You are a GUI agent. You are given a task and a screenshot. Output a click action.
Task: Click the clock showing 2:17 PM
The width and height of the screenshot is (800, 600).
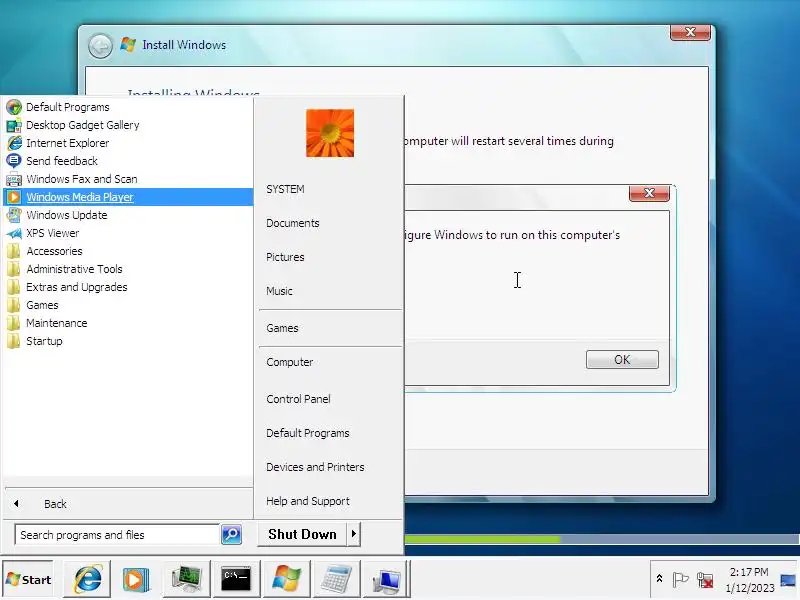(x=749, y=580)
